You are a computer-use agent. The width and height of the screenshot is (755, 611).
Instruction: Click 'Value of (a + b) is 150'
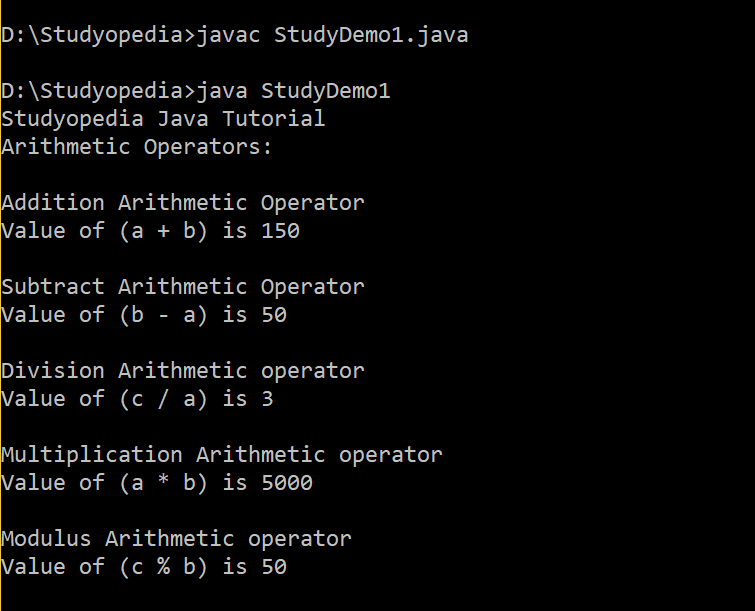(x=150, y=231)
